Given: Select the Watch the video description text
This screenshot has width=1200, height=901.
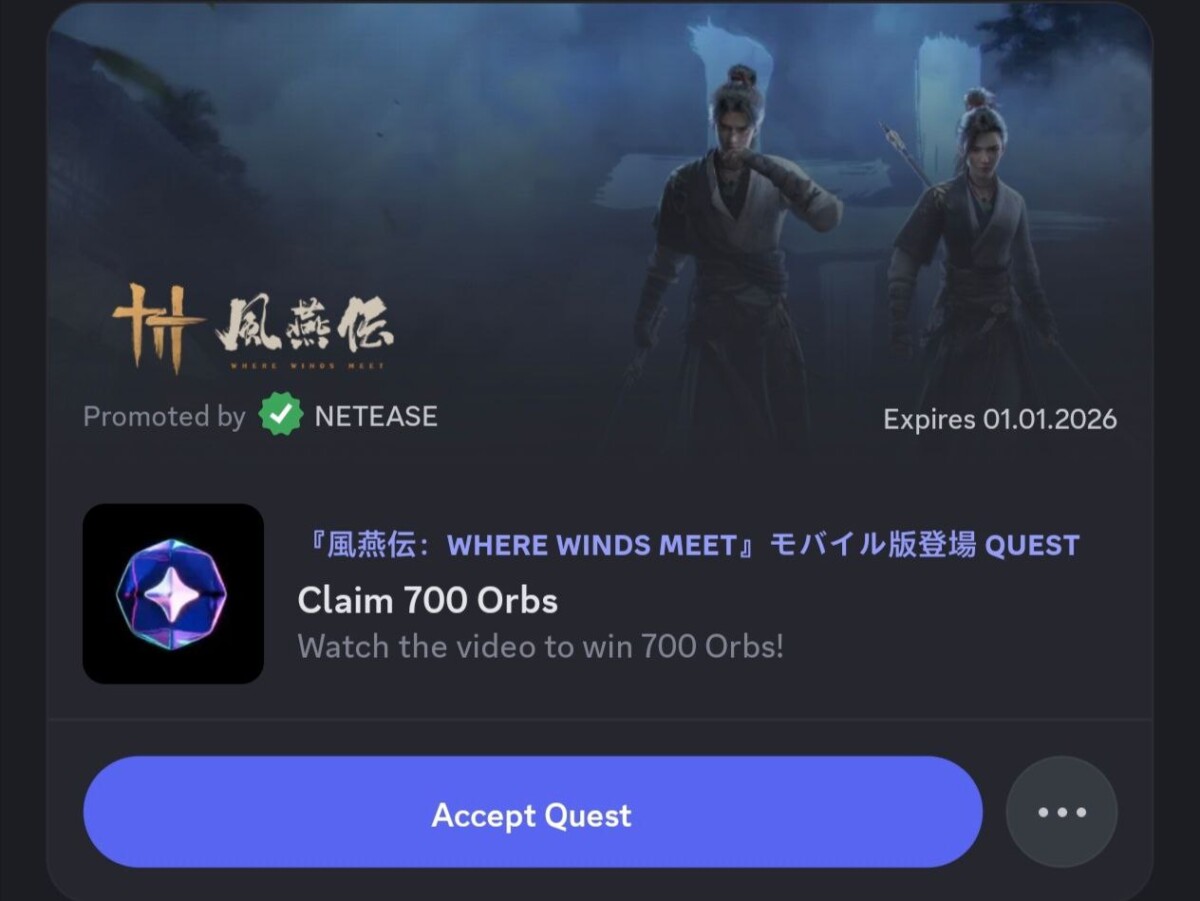Looking at the screenshot, I should (541, 646).
